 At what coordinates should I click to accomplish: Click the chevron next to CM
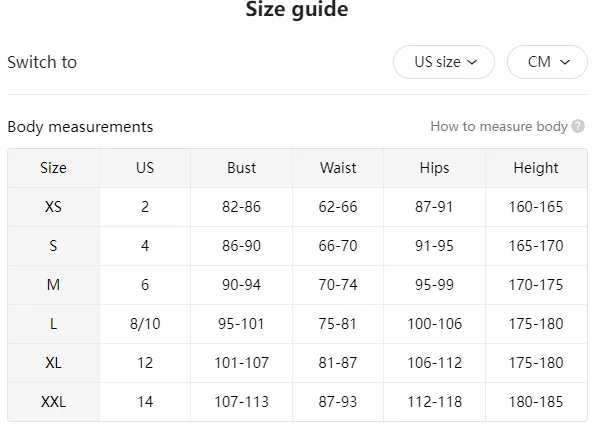point(565,62)
